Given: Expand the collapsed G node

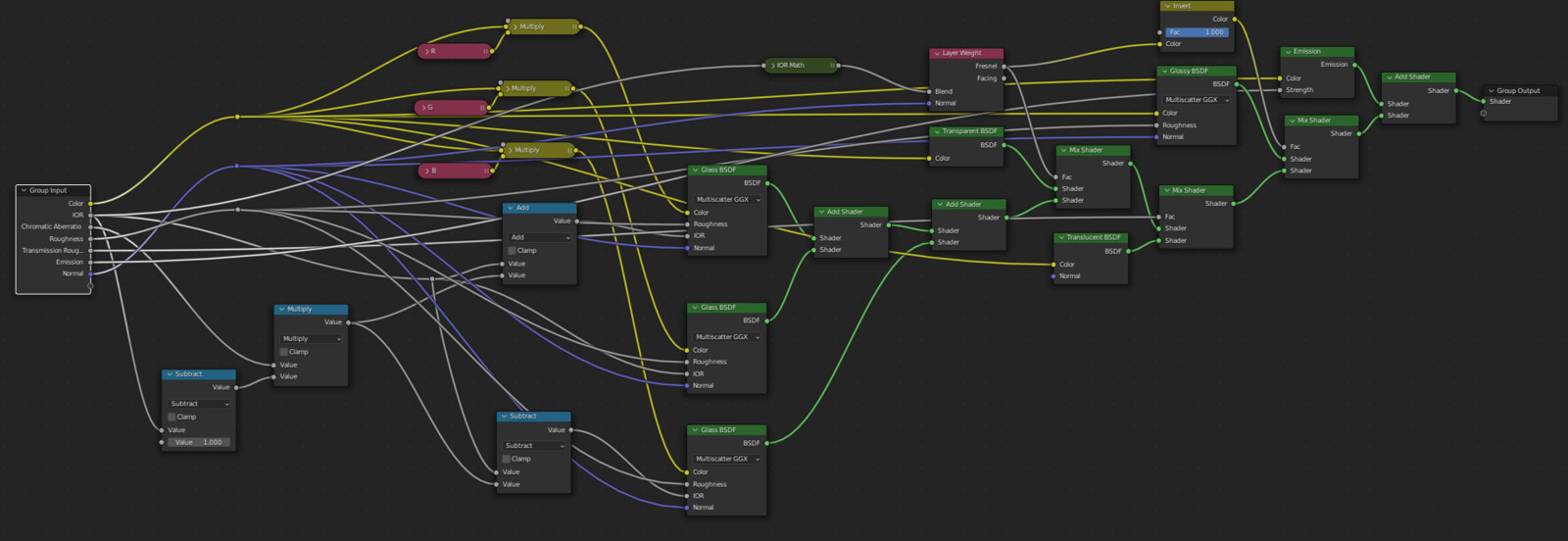Looking at the screenshot, I should click(x=422, y=107).
